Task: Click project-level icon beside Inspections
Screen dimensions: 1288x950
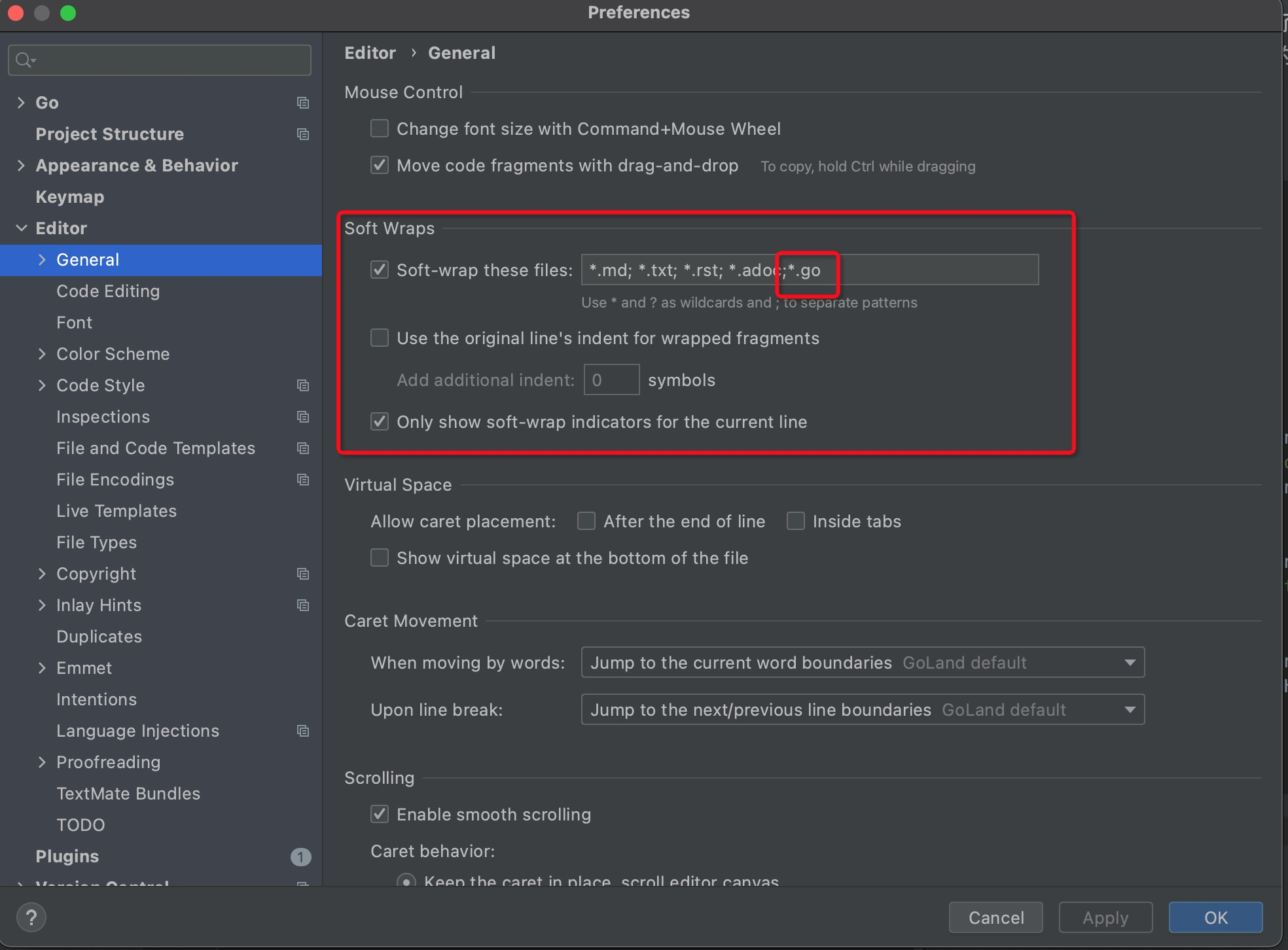Action: coord(302,417)
